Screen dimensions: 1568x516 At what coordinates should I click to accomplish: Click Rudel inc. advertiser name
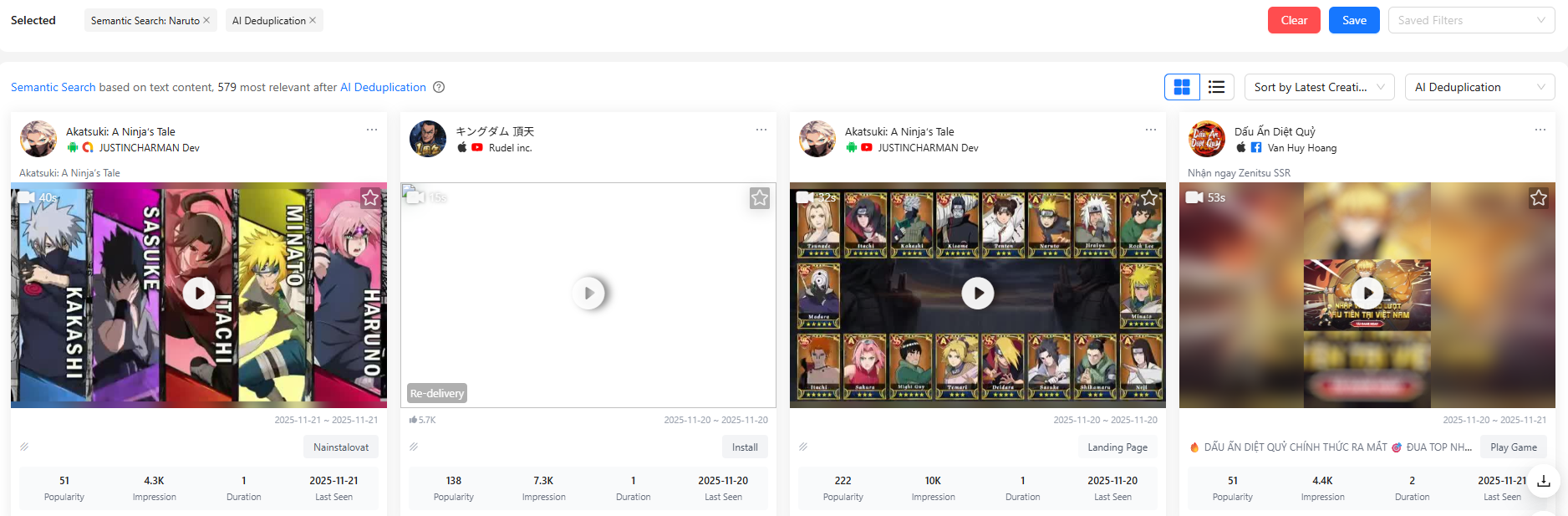pyautogui.click(x=511, y=147)
